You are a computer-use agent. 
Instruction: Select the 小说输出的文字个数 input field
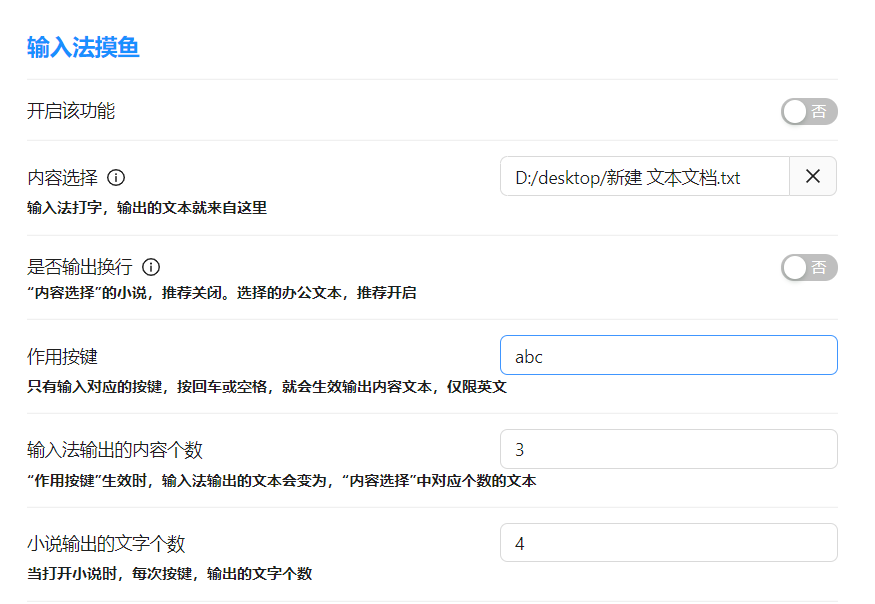tap(668, 543)
